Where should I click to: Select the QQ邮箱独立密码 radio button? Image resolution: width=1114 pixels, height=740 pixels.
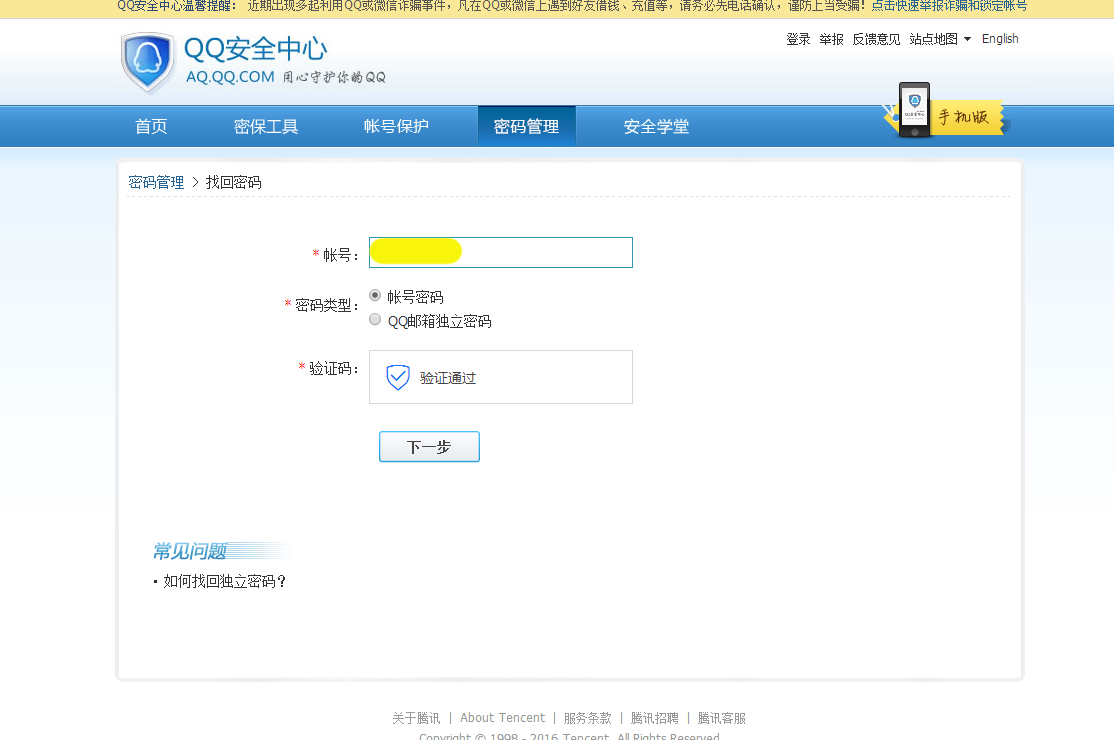tap(375, 320)
